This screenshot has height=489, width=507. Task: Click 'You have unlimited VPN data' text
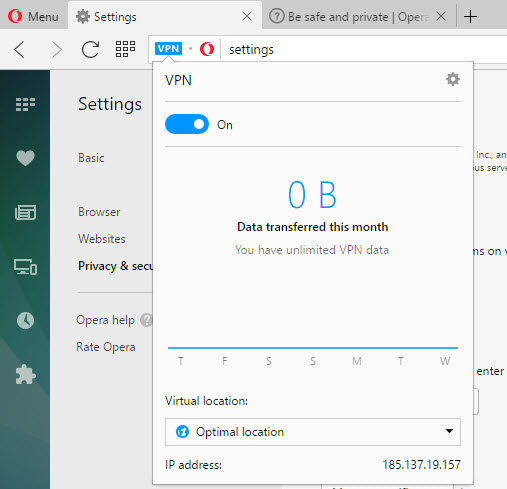click(312, 250)
